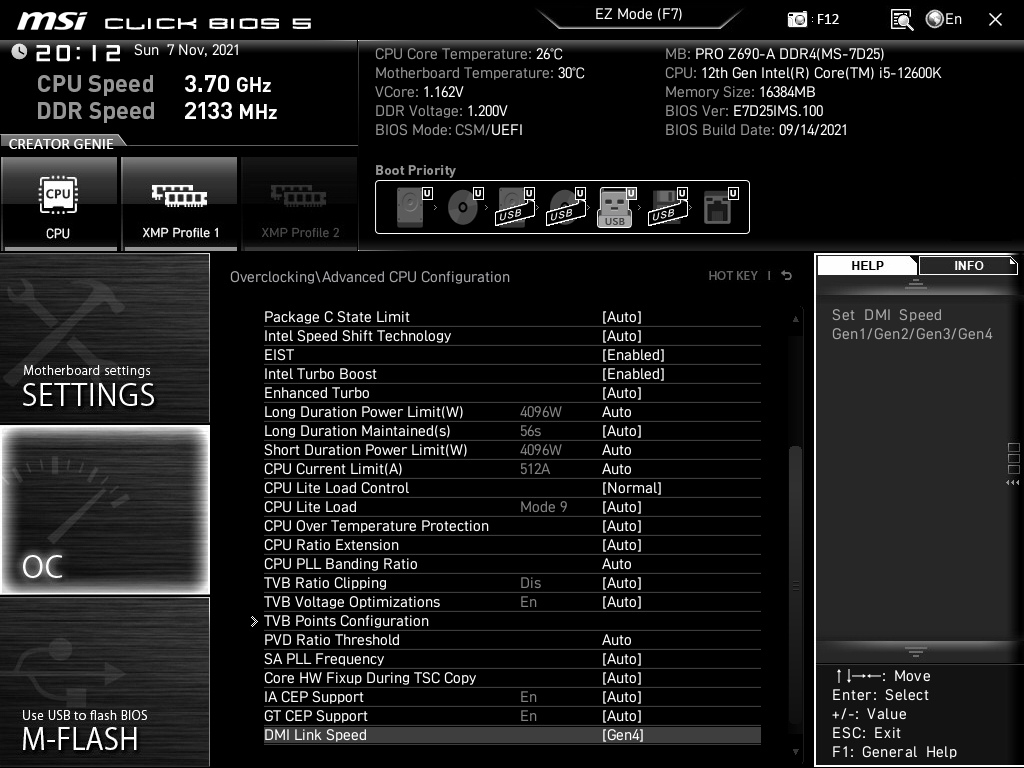Click scroll-up arrow of settings list
Screen dimensions: 1024x768
795,319
